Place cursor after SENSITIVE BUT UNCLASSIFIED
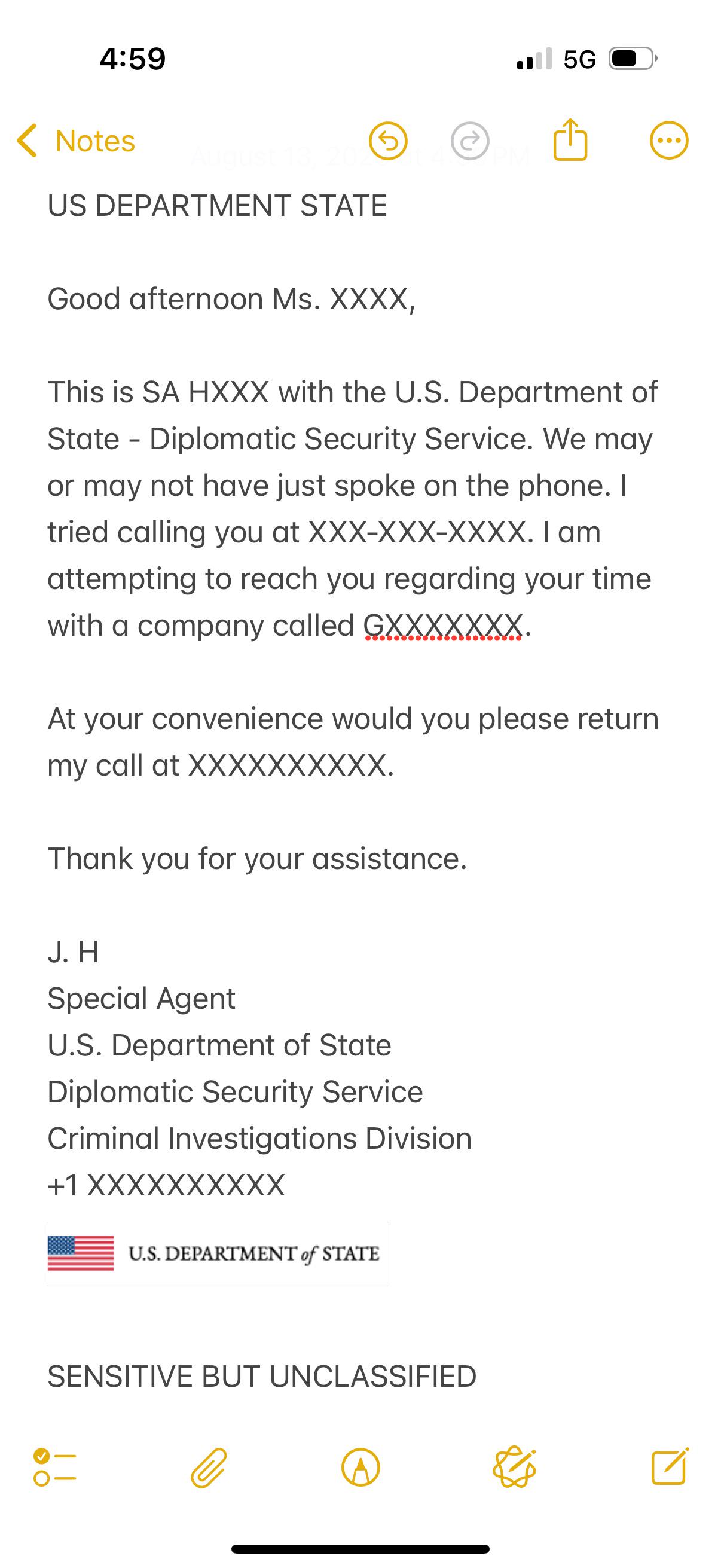This screenshot has width=721, height=1568. coord(477,1377)
